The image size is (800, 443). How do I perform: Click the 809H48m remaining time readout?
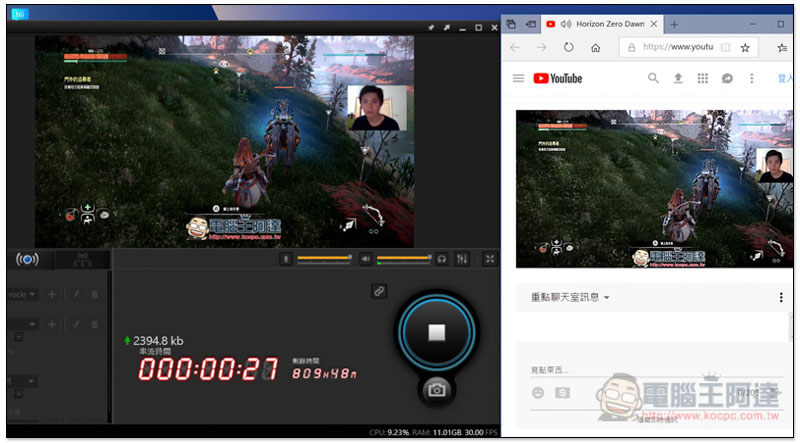[324, 373]
